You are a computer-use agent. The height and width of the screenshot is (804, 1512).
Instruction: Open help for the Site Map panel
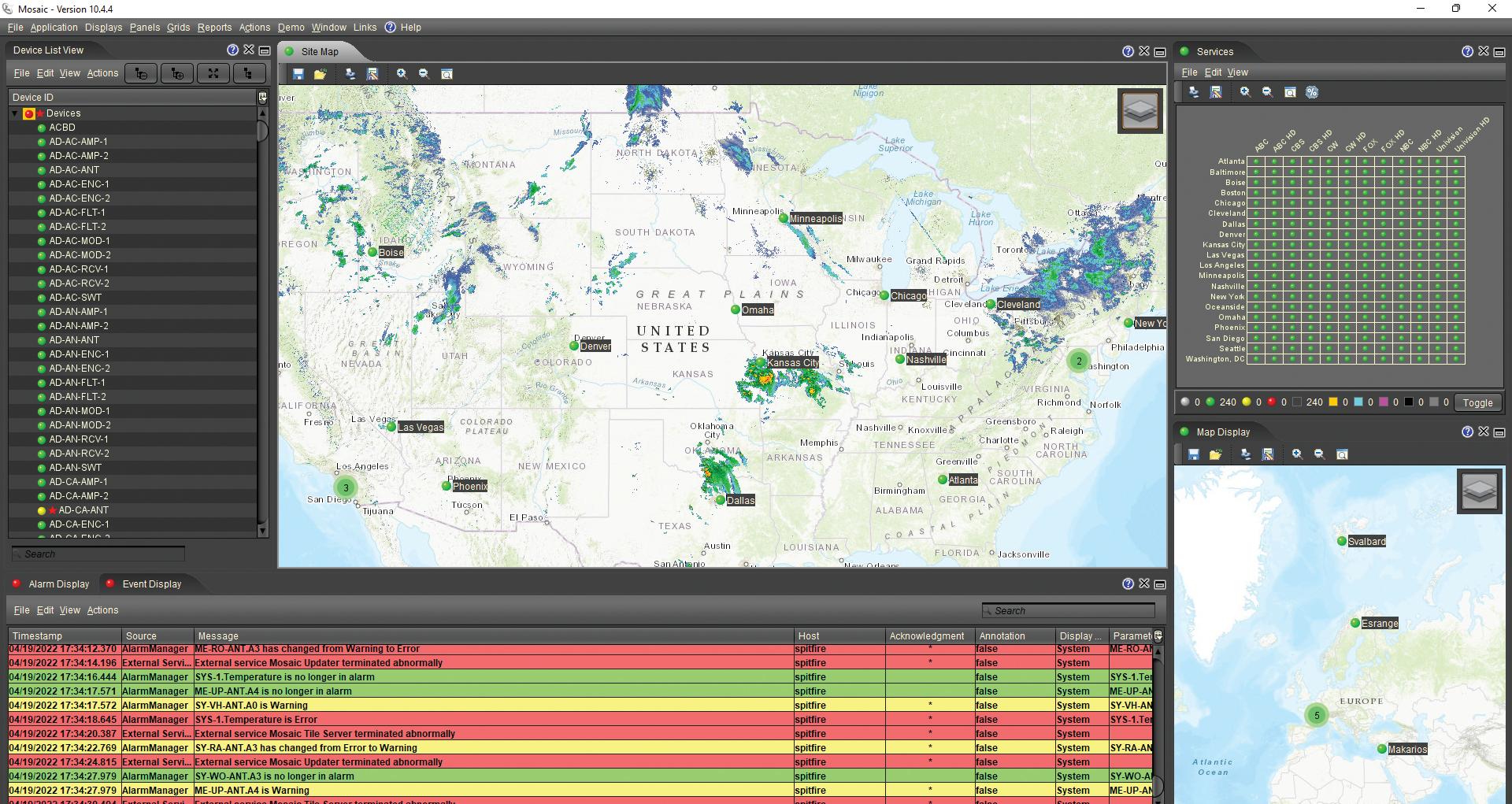1128,51
